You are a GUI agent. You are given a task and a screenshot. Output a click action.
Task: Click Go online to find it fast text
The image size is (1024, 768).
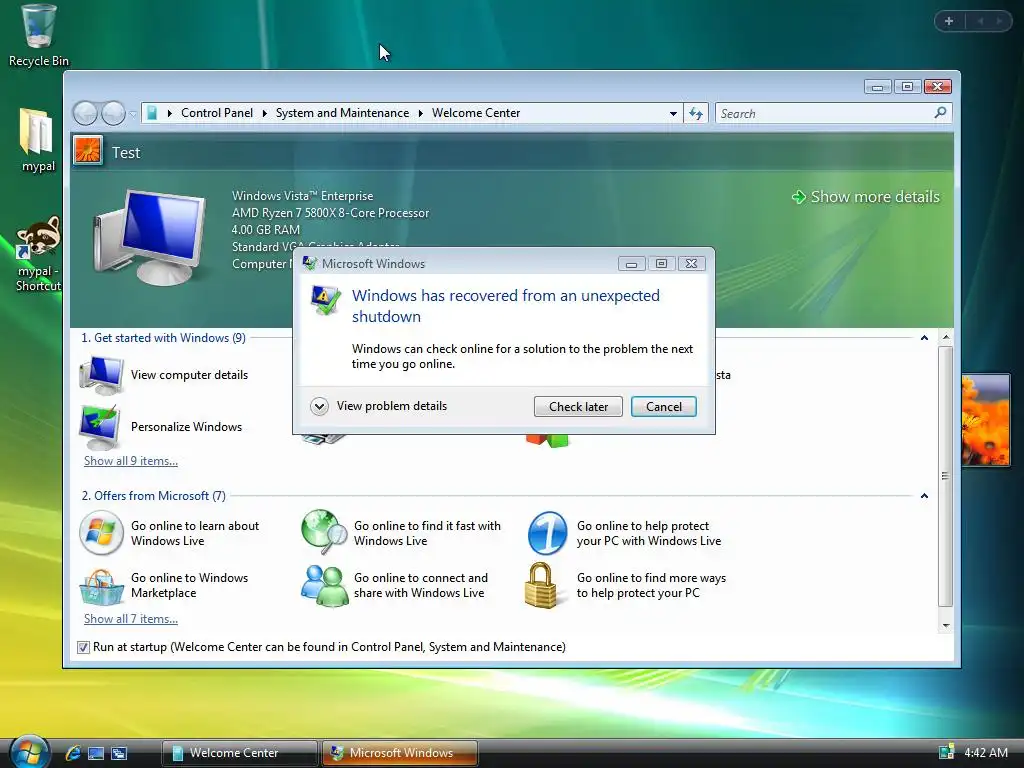427,533
